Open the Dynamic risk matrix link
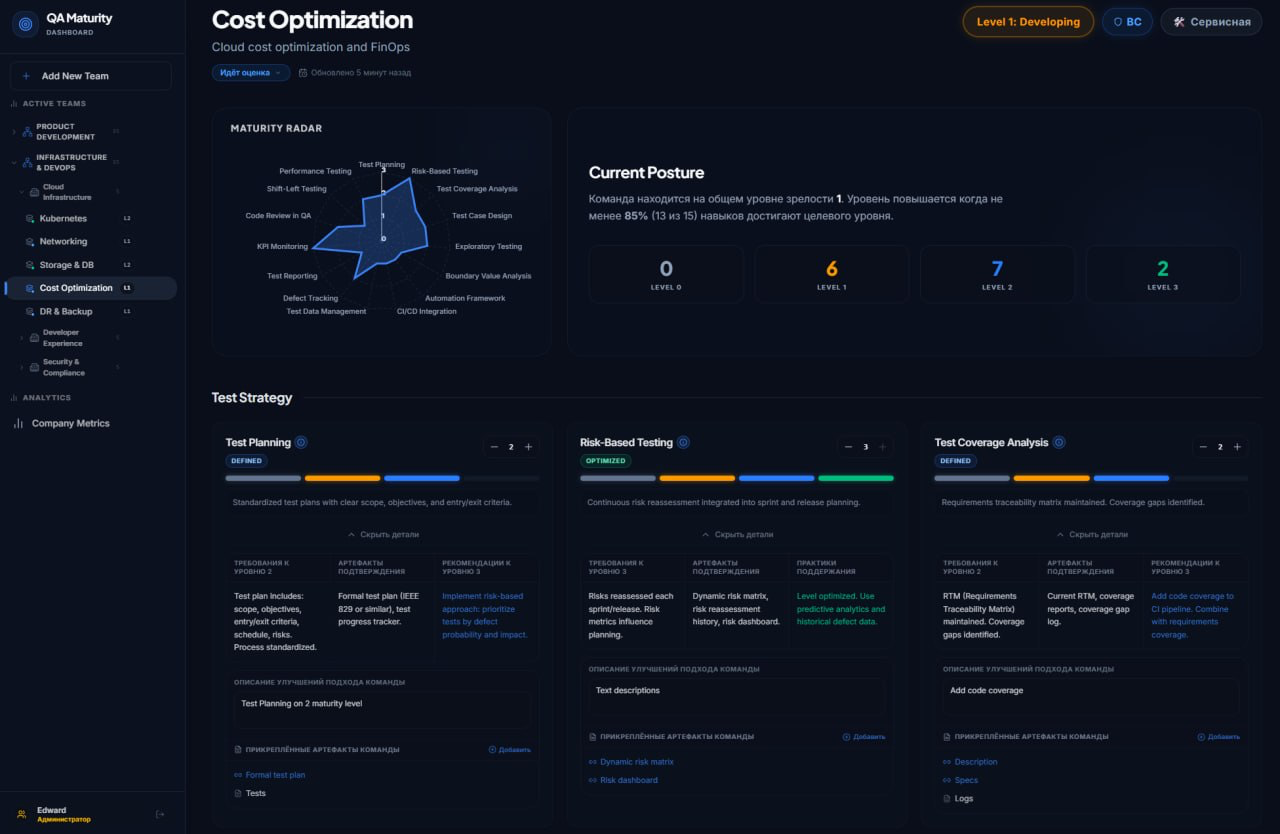Image resolution: width=1280 pixels, height=834 pixels. click(x=637, y=762)
